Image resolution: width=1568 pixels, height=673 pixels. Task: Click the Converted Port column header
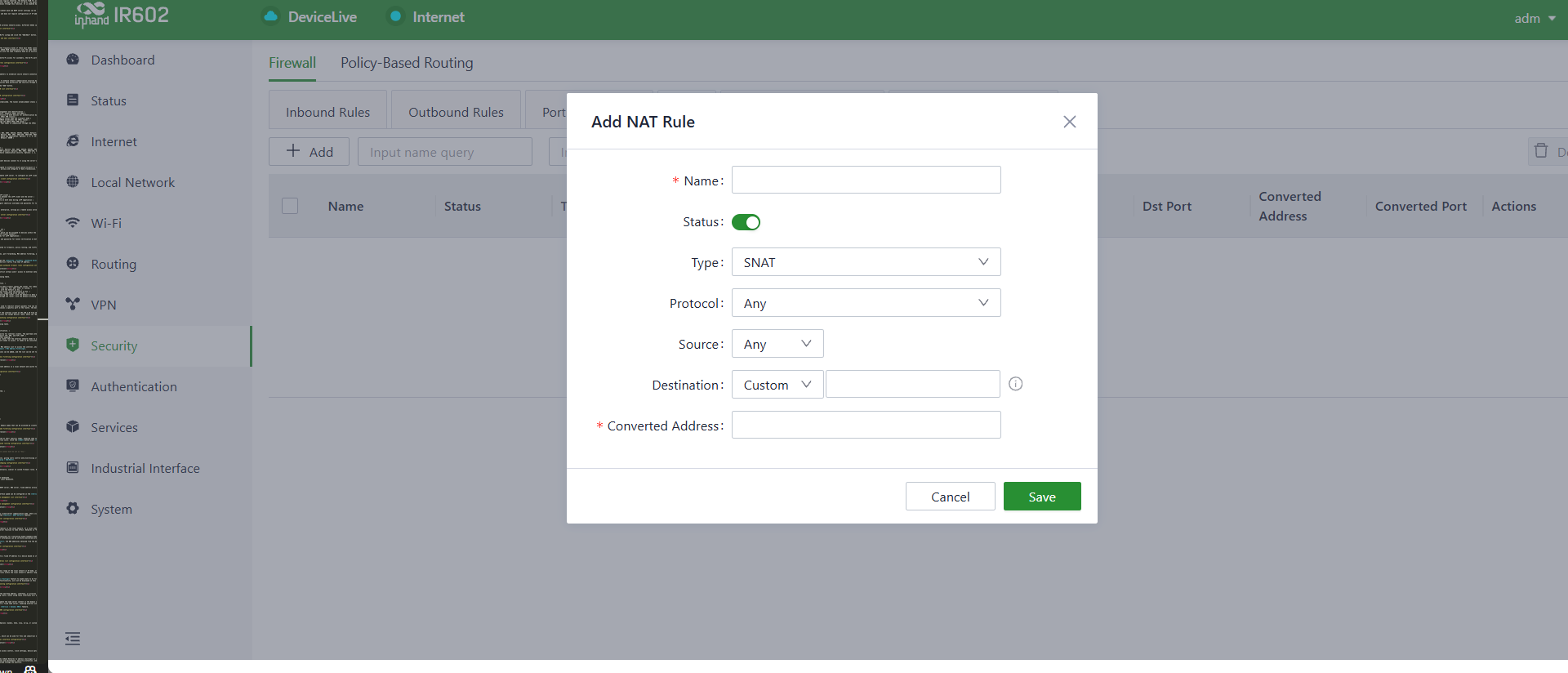[1421, 207]
